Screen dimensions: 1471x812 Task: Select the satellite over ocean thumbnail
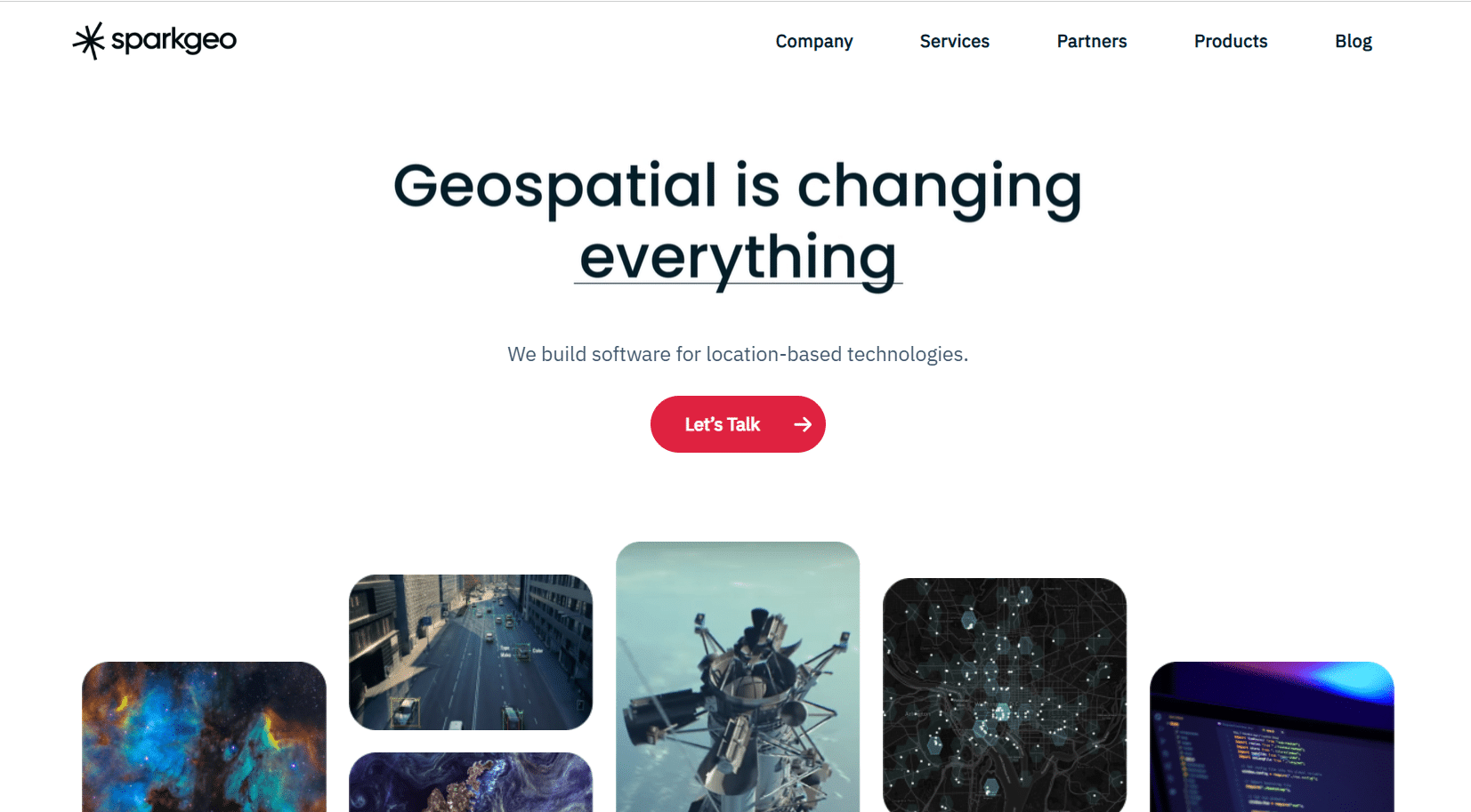pos(738,677)
